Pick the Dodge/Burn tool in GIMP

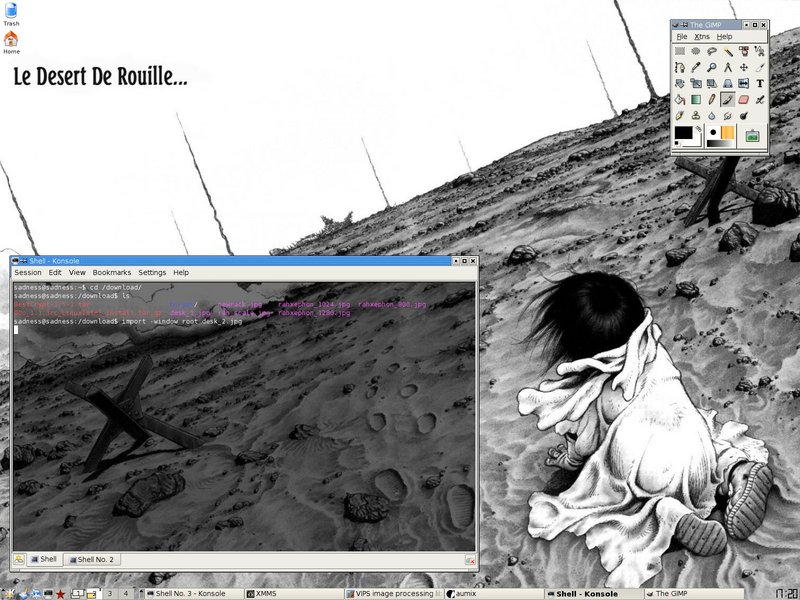(x=744, y=116)
